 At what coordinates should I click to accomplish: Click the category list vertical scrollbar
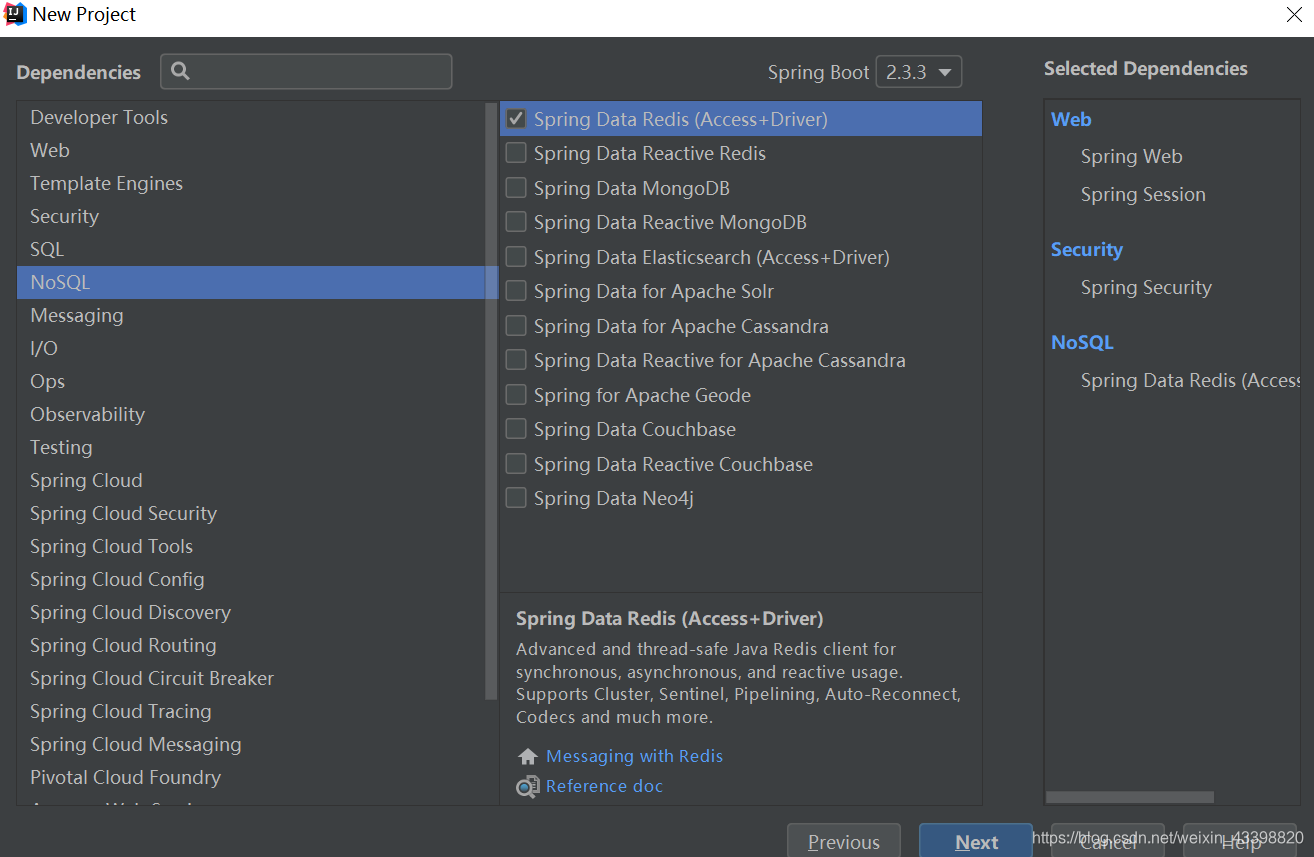(490, 400)
